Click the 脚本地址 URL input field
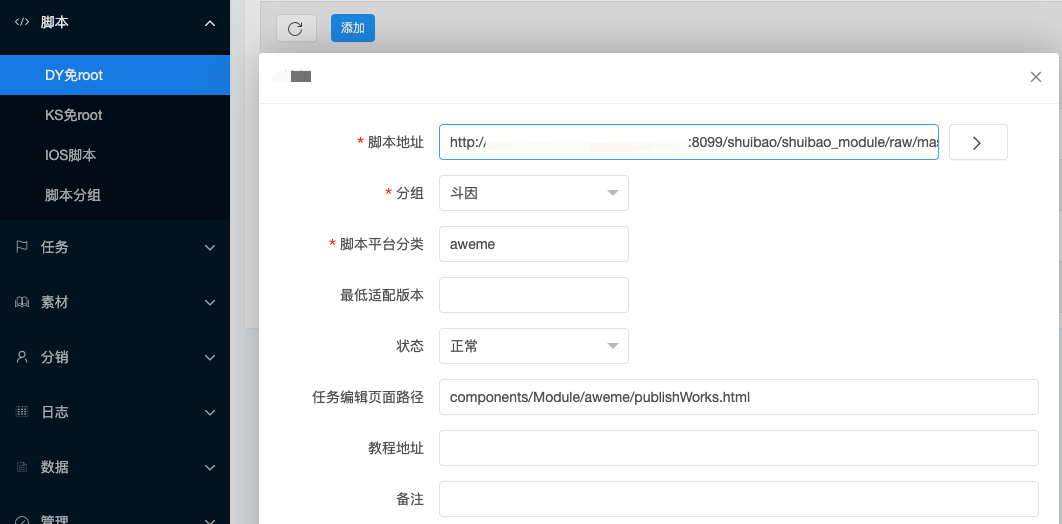 (689, 142)
